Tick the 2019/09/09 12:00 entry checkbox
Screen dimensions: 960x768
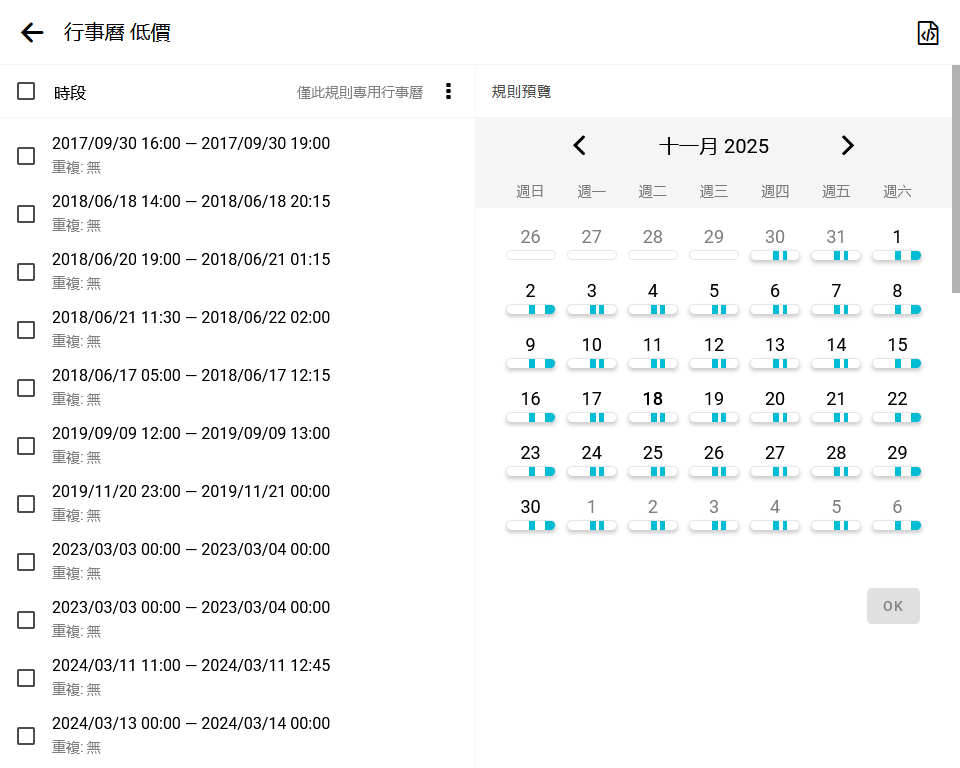[26, 446]
